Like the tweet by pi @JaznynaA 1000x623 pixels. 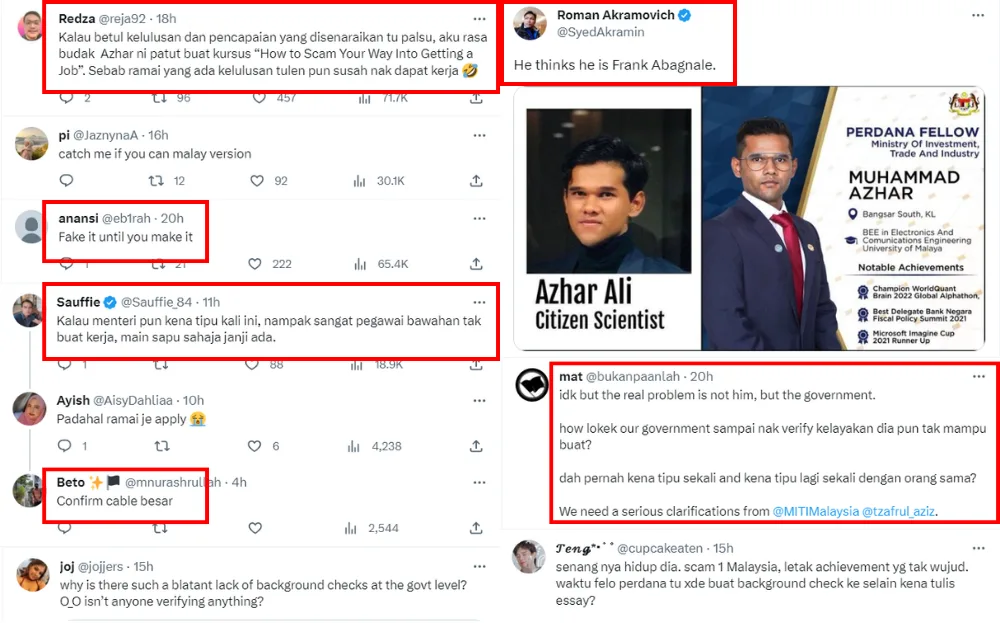(256, 181)
